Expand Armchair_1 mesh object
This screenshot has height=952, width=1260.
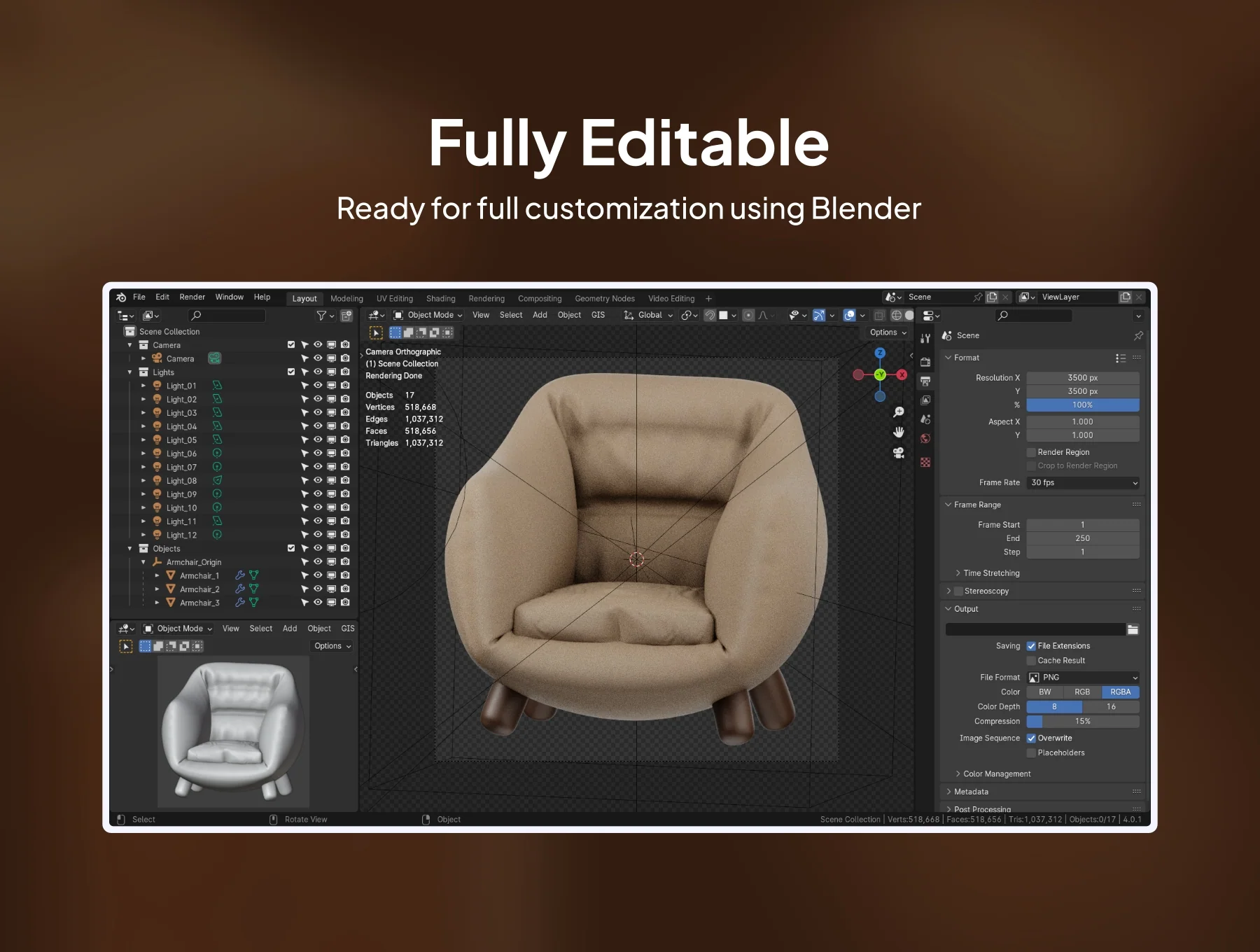pos(157,575)
